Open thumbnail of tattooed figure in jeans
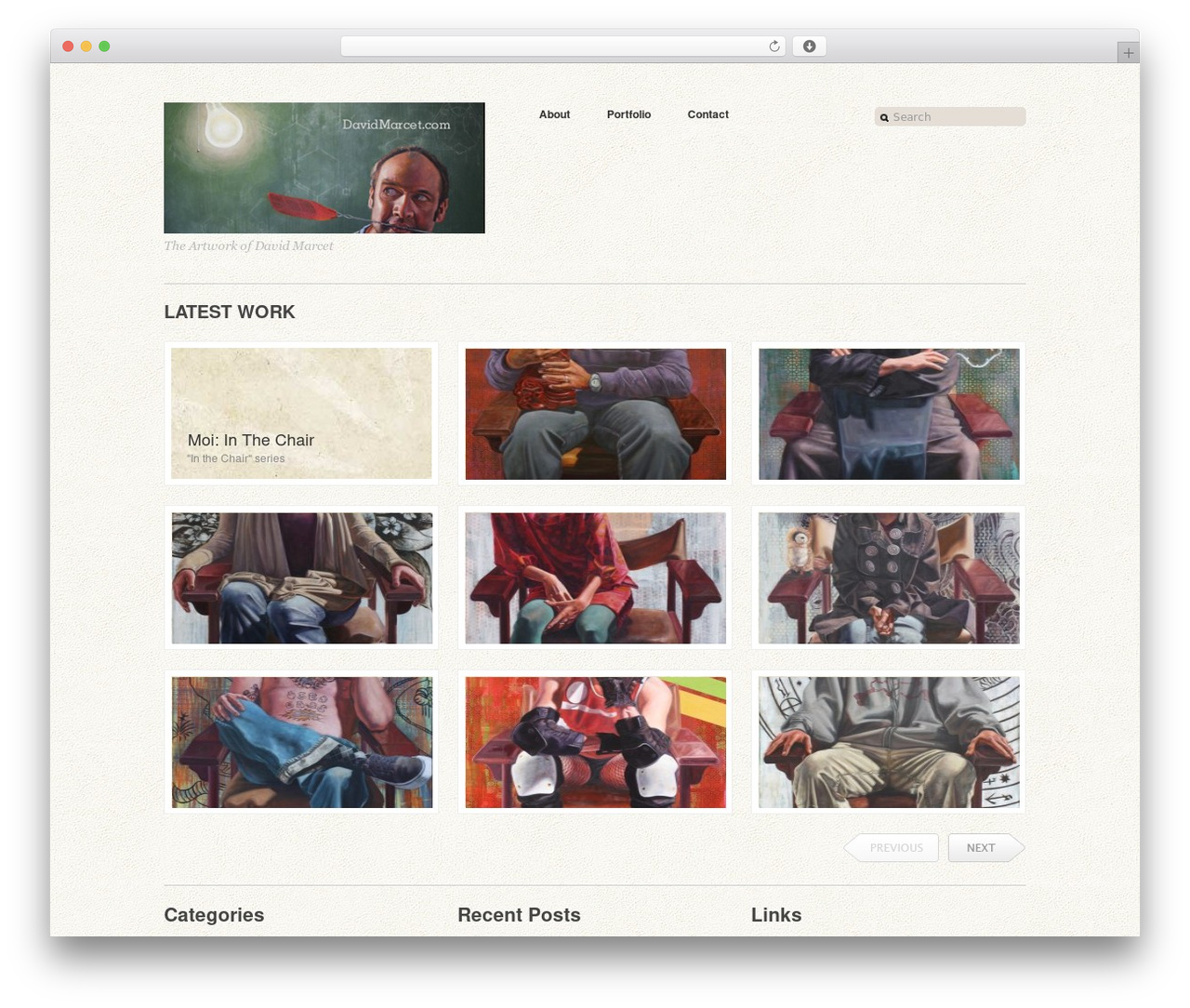The width and height of the screenshot is (1190, 1008). pos(302,742)
